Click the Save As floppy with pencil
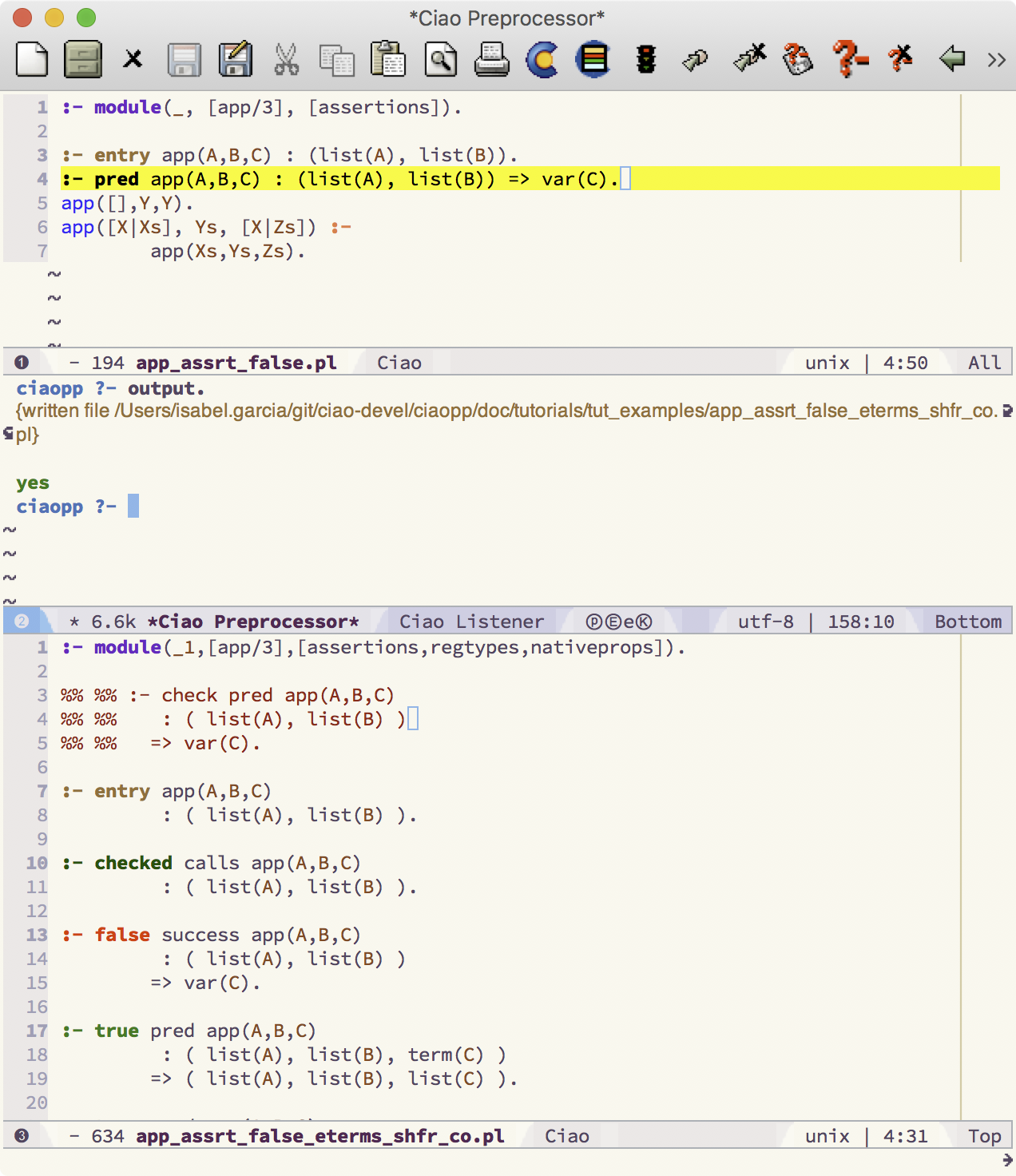 [x=235, y=60]
